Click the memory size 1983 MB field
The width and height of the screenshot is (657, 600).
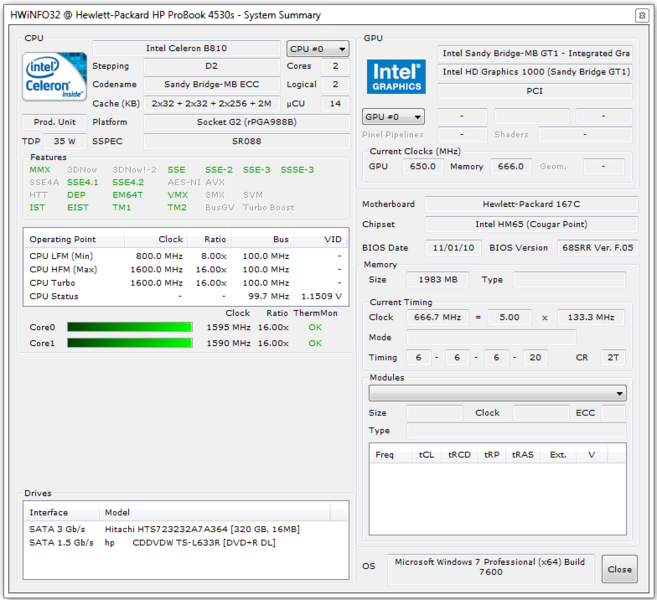pyautogui.click(x=438, y=279)
